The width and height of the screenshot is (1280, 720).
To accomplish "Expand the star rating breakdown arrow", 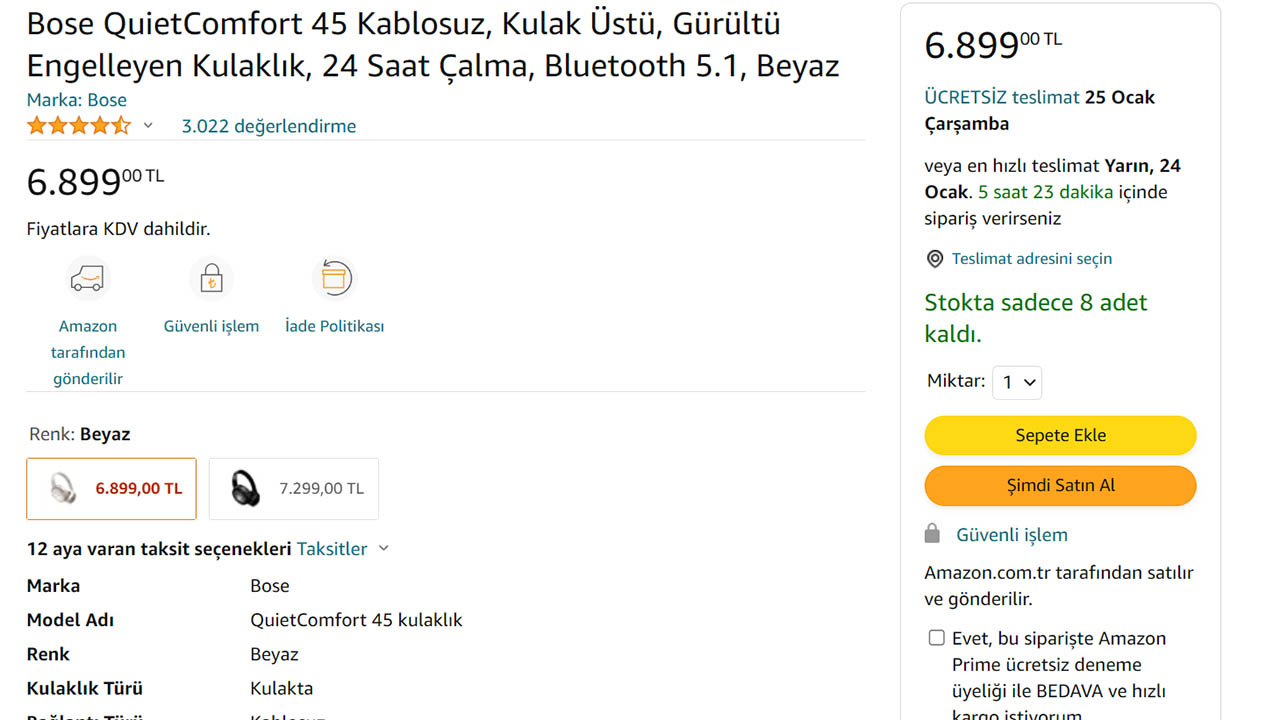I will (148, 126).
